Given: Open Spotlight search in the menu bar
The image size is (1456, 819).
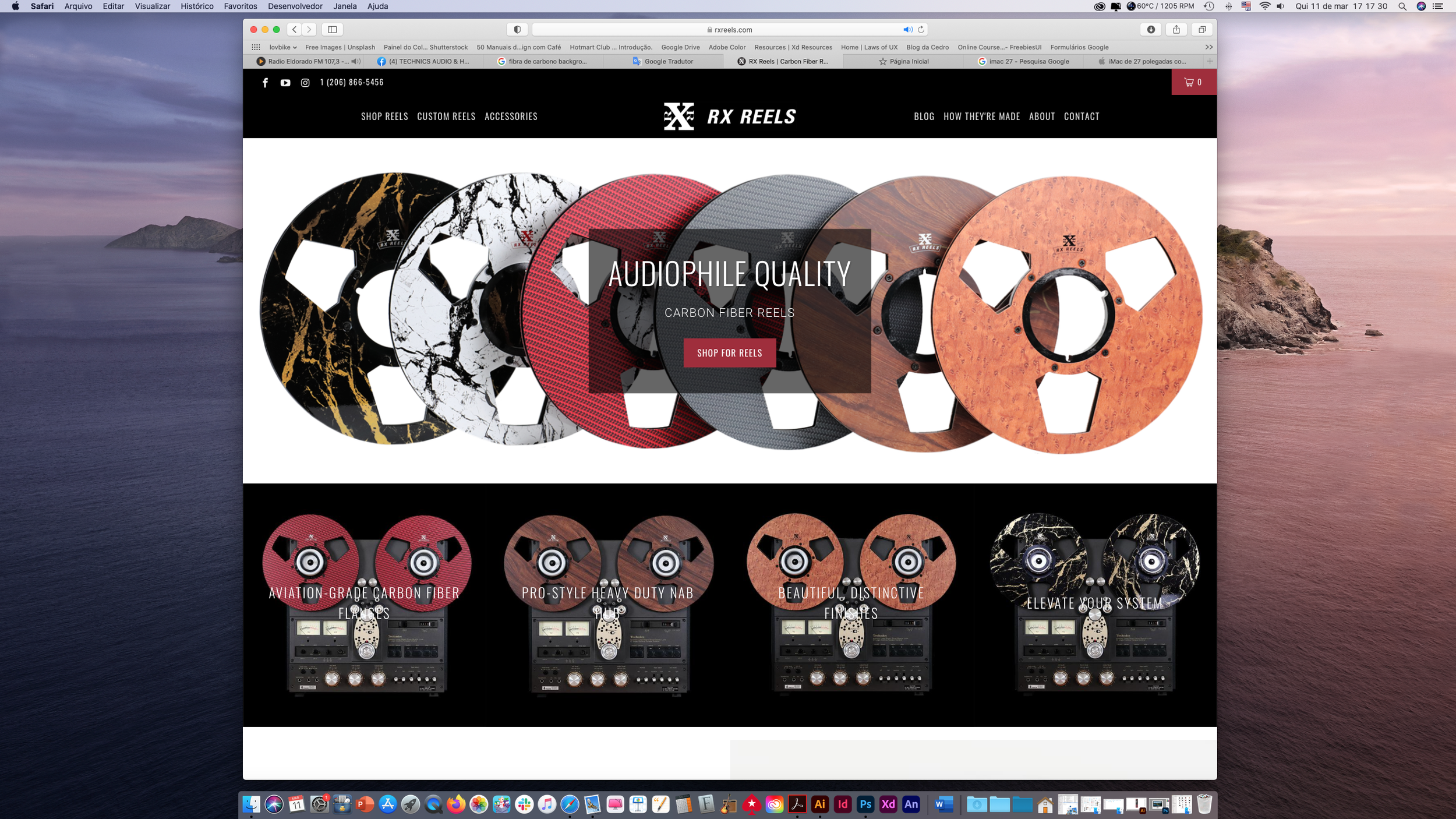Looking at the screenshot, I should point(1402,6).
